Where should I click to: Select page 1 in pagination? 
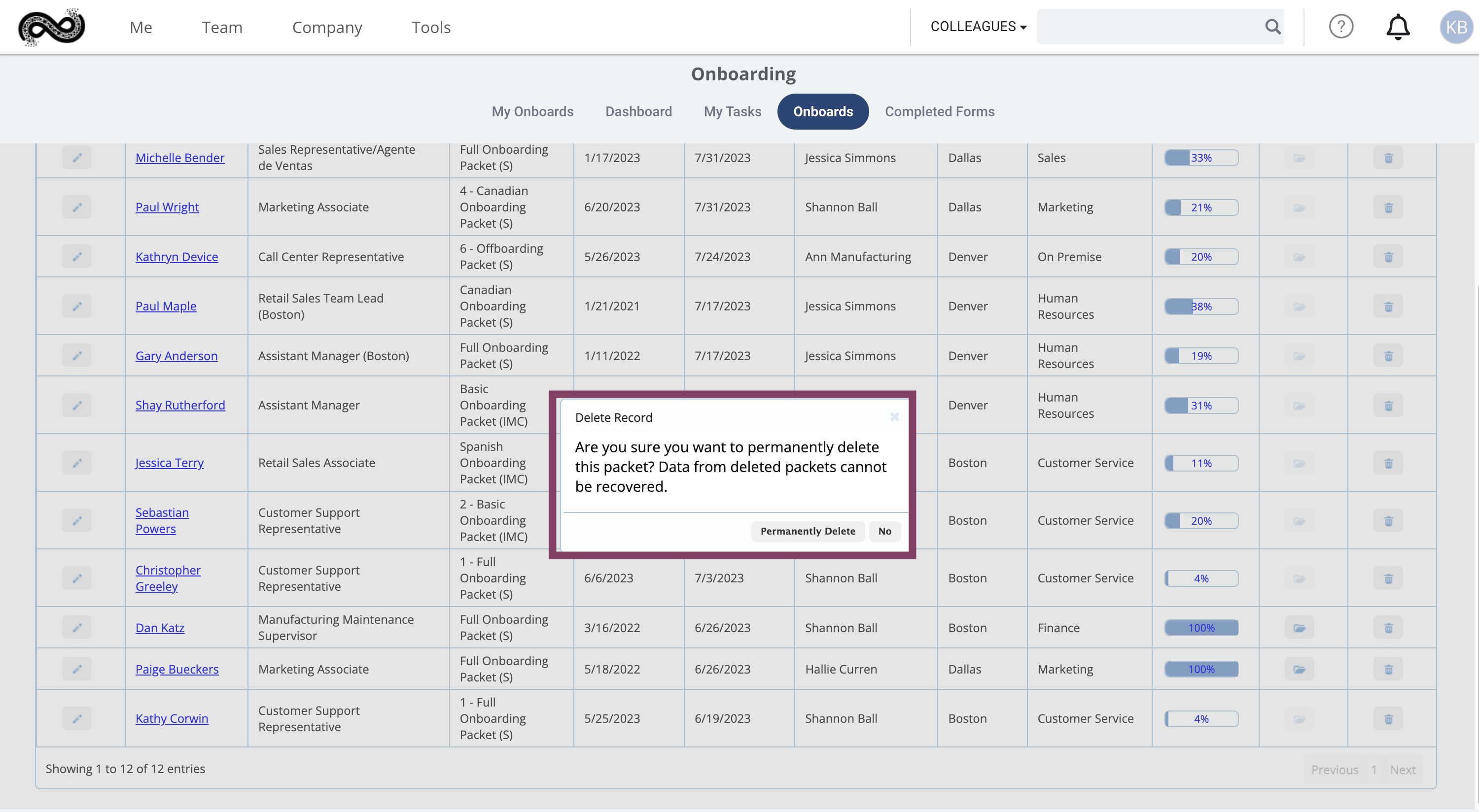(x=1373, y=770)
